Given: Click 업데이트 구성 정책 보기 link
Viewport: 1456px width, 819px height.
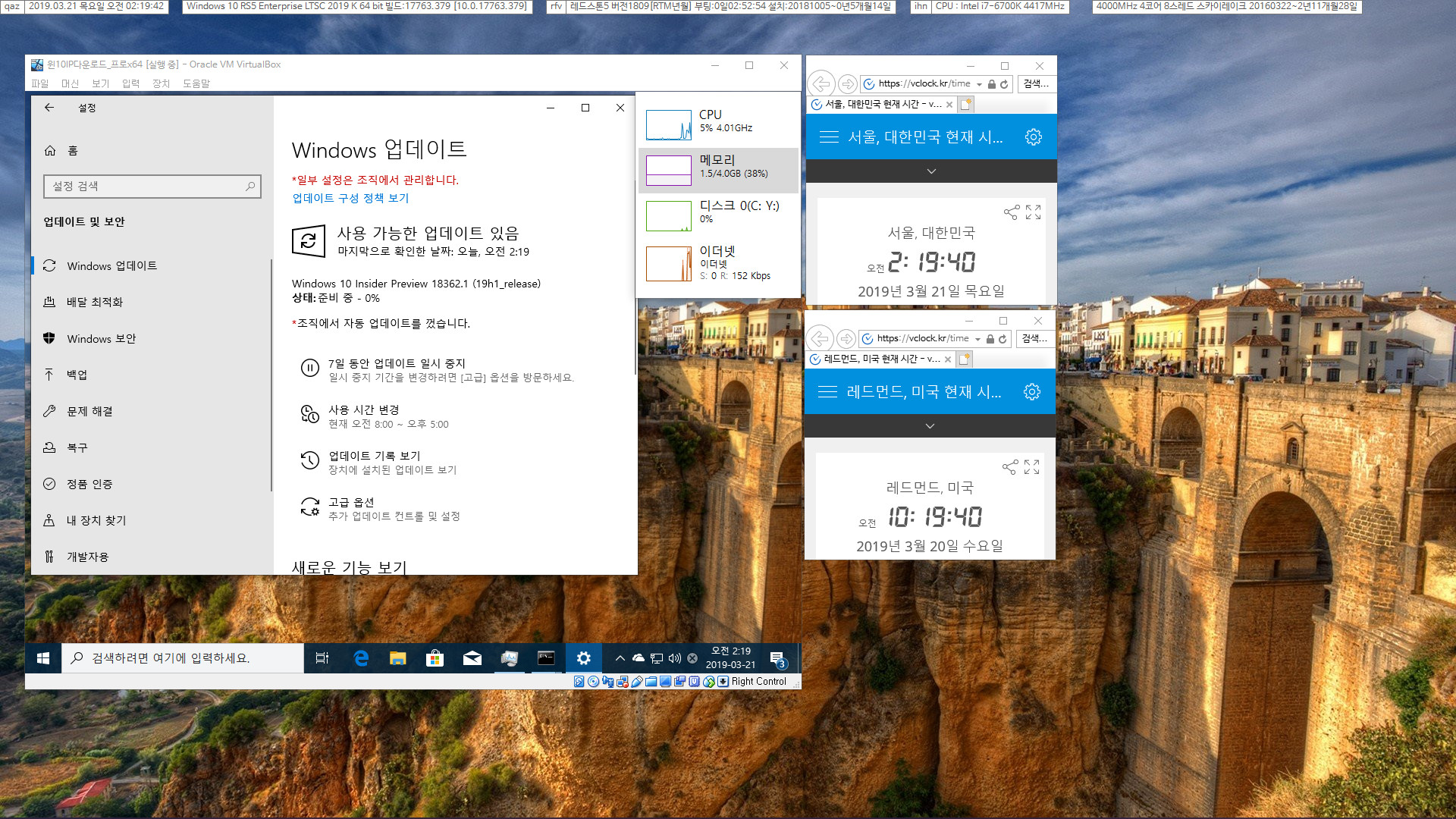Looking at the screenshot, I should click(350, 198).
